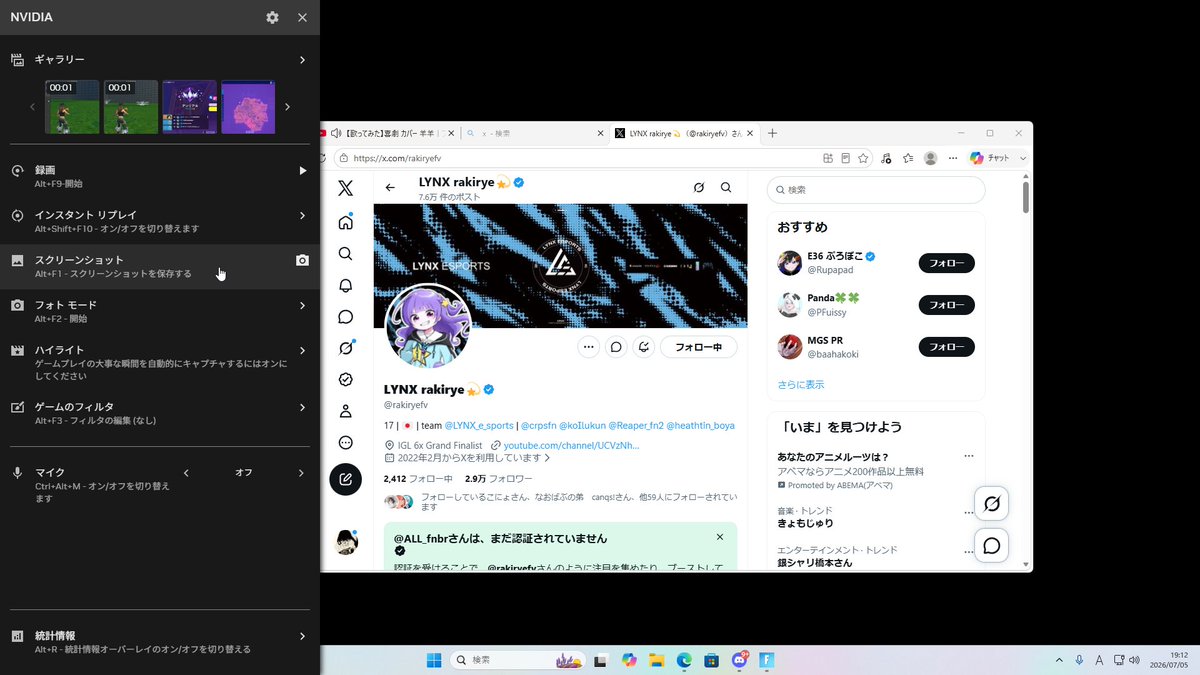This screenshot has width=1200, height=675.
Task: Switch to the 'x - 検索' browser tab
Action: pos(534,133)
